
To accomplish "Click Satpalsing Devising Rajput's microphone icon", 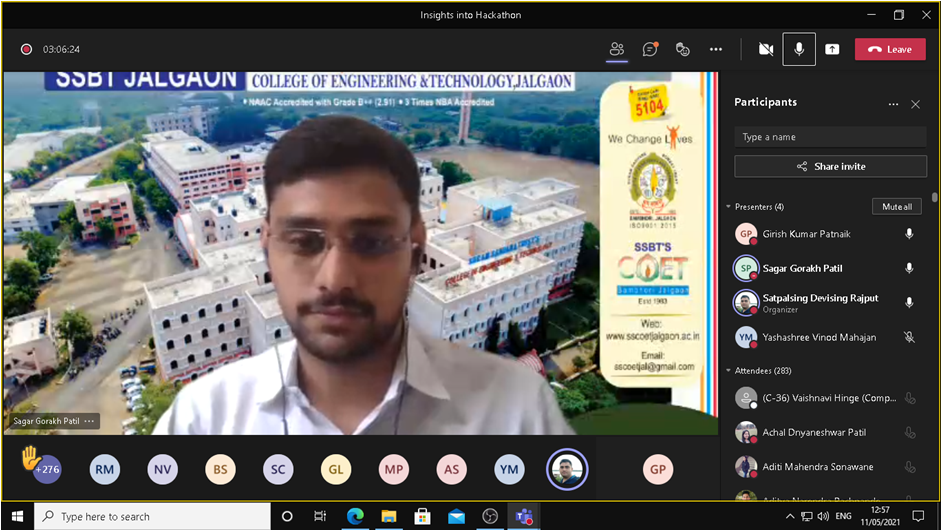I will click(x=910, y=303).
